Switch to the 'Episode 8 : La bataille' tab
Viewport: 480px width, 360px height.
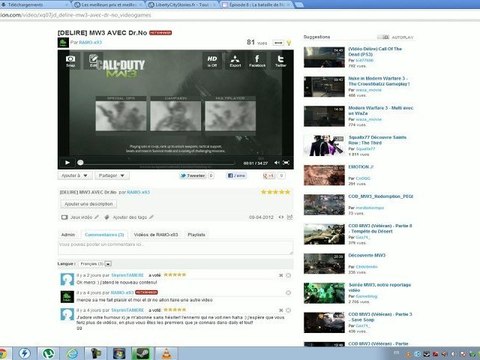click(x=257, y=5)
